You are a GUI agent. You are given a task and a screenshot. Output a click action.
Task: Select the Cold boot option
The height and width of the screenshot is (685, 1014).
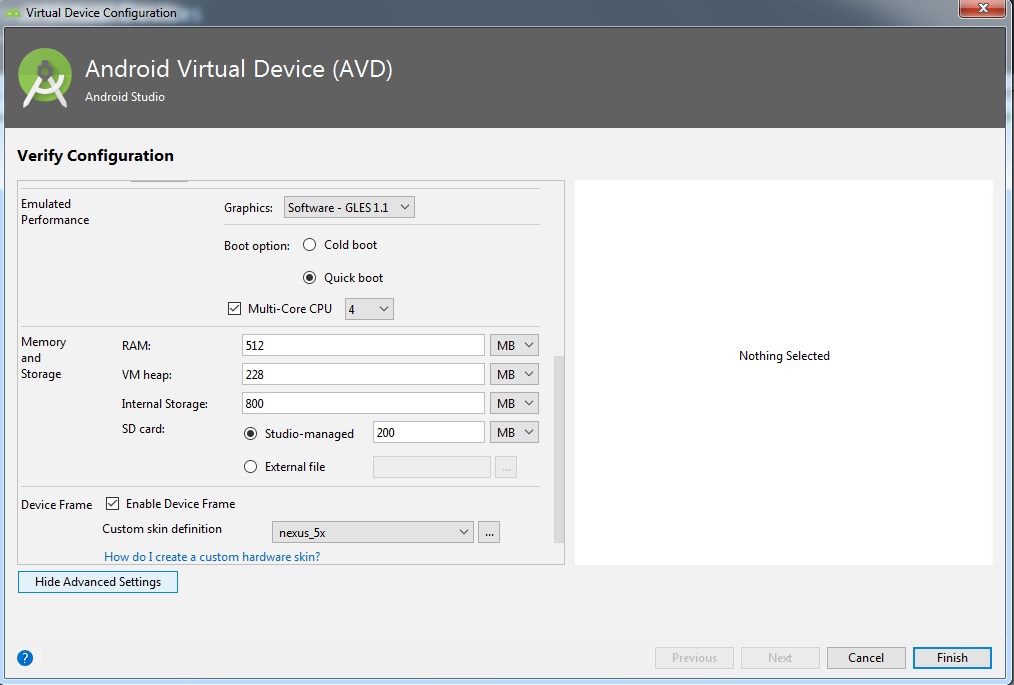point(309,245)
